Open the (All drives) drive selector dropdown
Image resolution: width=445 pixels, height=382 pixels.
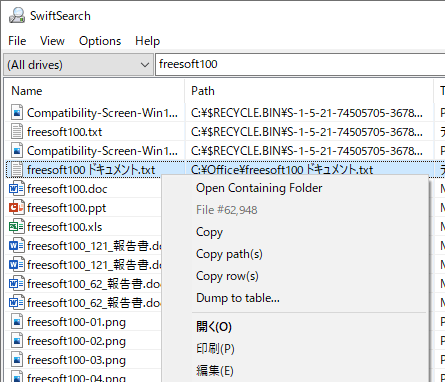pyautogui.click(x=79, y=65)
